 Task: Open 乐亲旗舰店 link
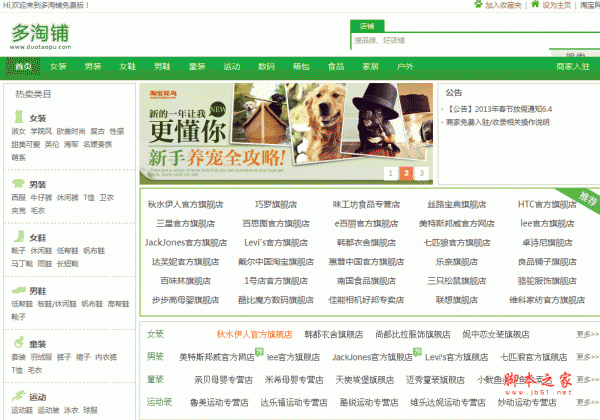[457, 262]
